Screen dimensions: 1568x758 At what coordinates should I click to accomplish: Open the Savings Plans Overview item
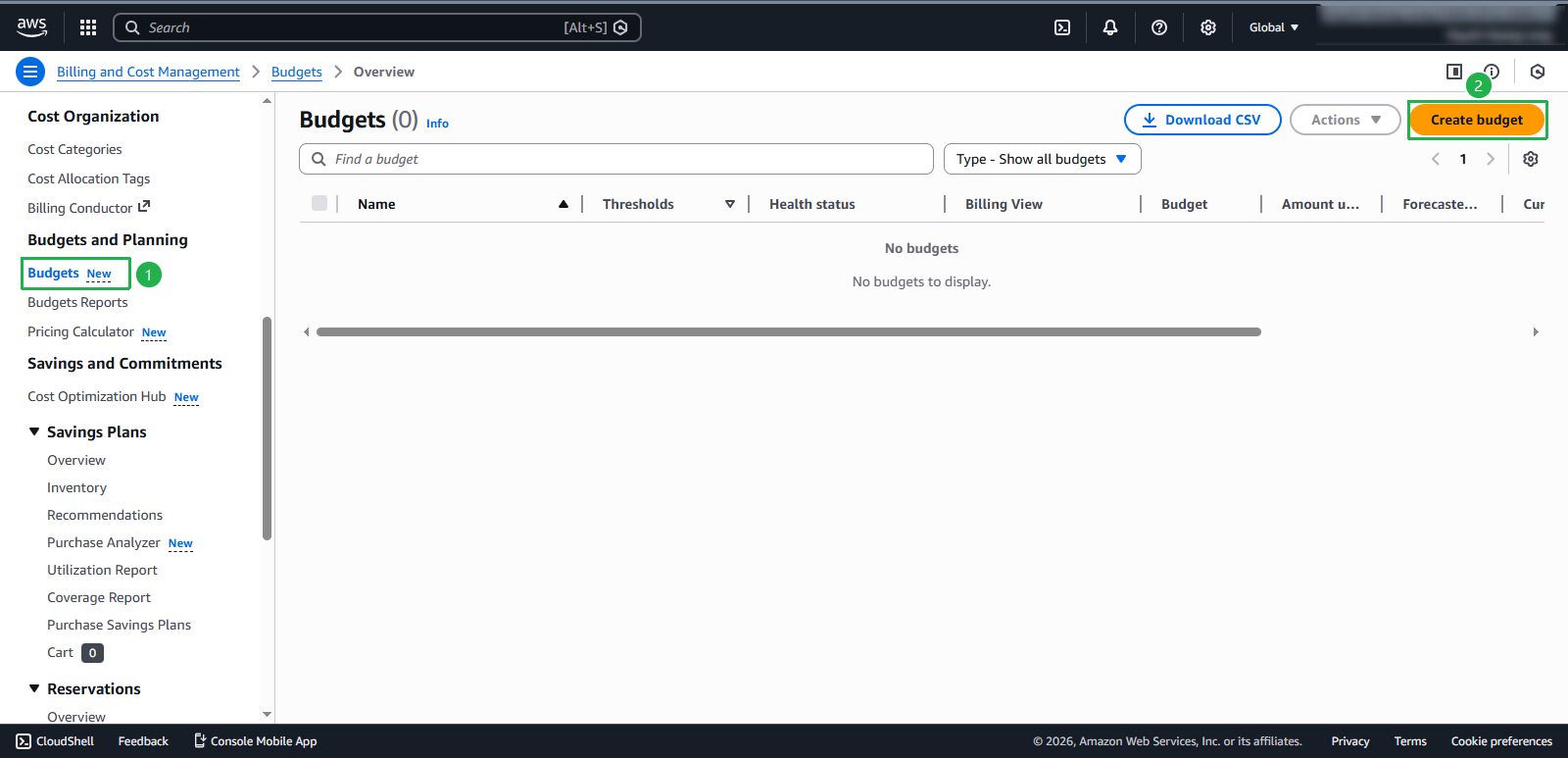coord(76,460)
